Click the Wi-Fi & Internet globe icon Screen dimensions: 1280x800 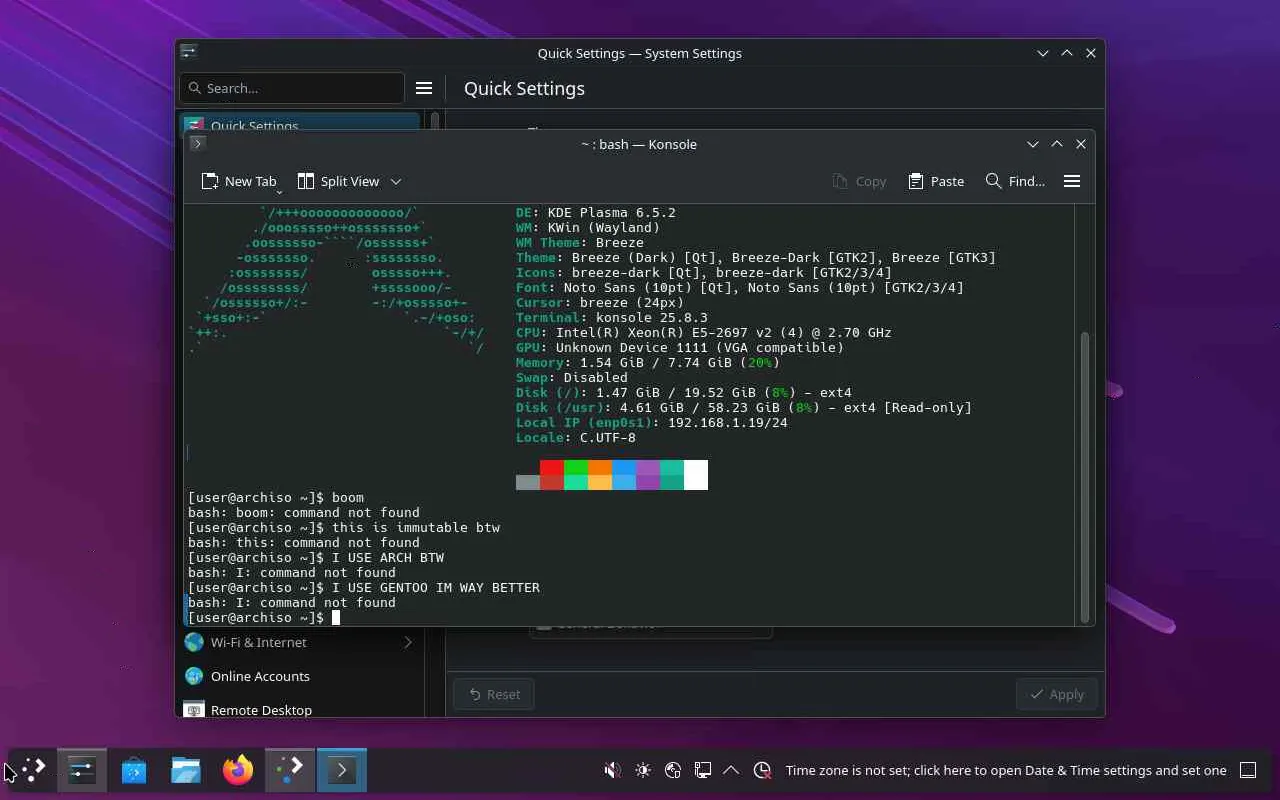[194, 642]
